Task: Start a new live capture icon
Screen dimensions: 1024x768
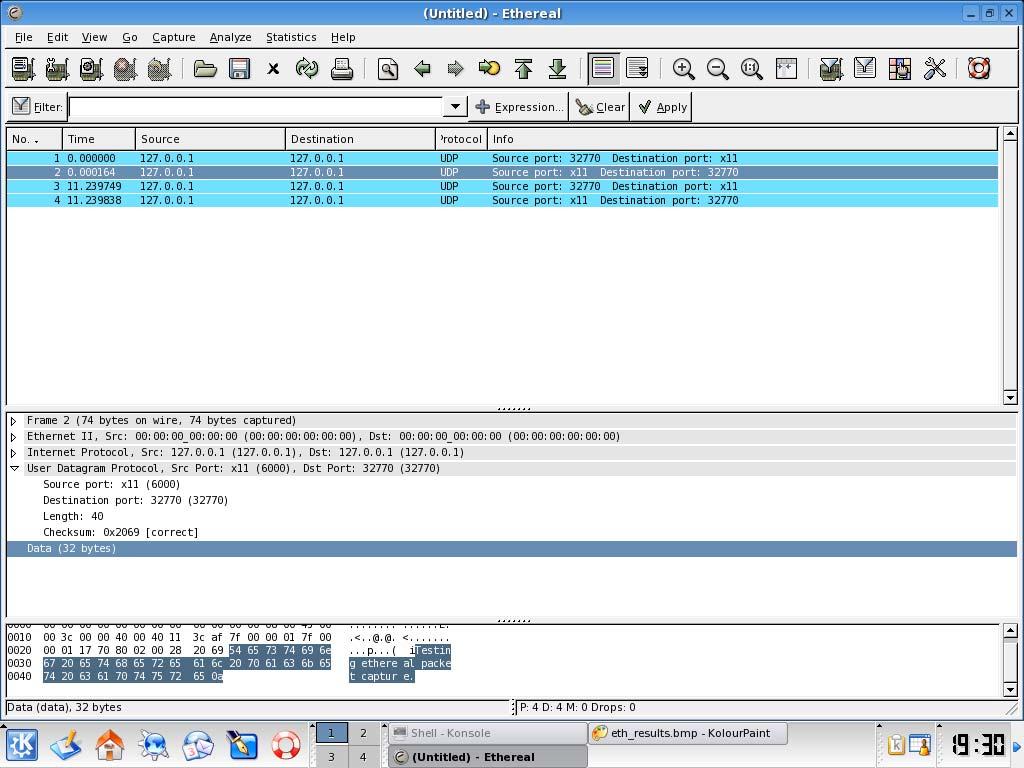Action: click(x=91, y=69)
